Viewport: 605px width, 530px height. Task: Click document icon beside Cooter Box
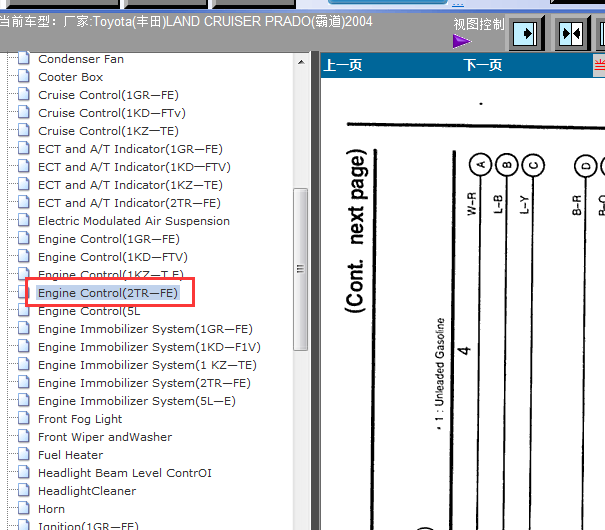pos(24,76)
